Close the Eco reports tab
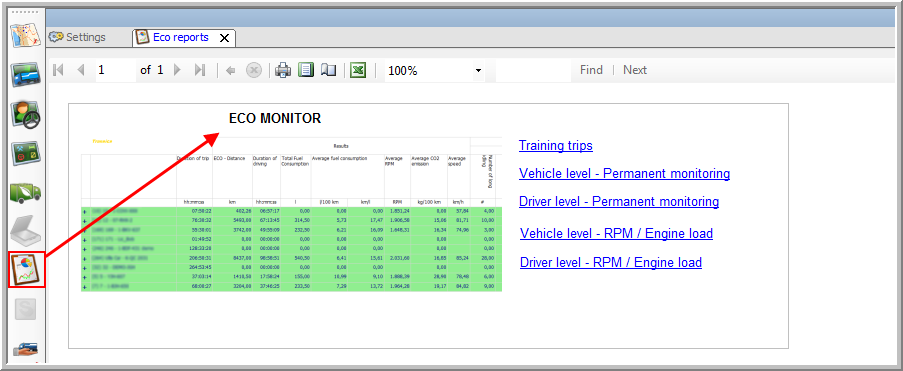Viewport: 903px width, 371px height. [x=225, y=38]
